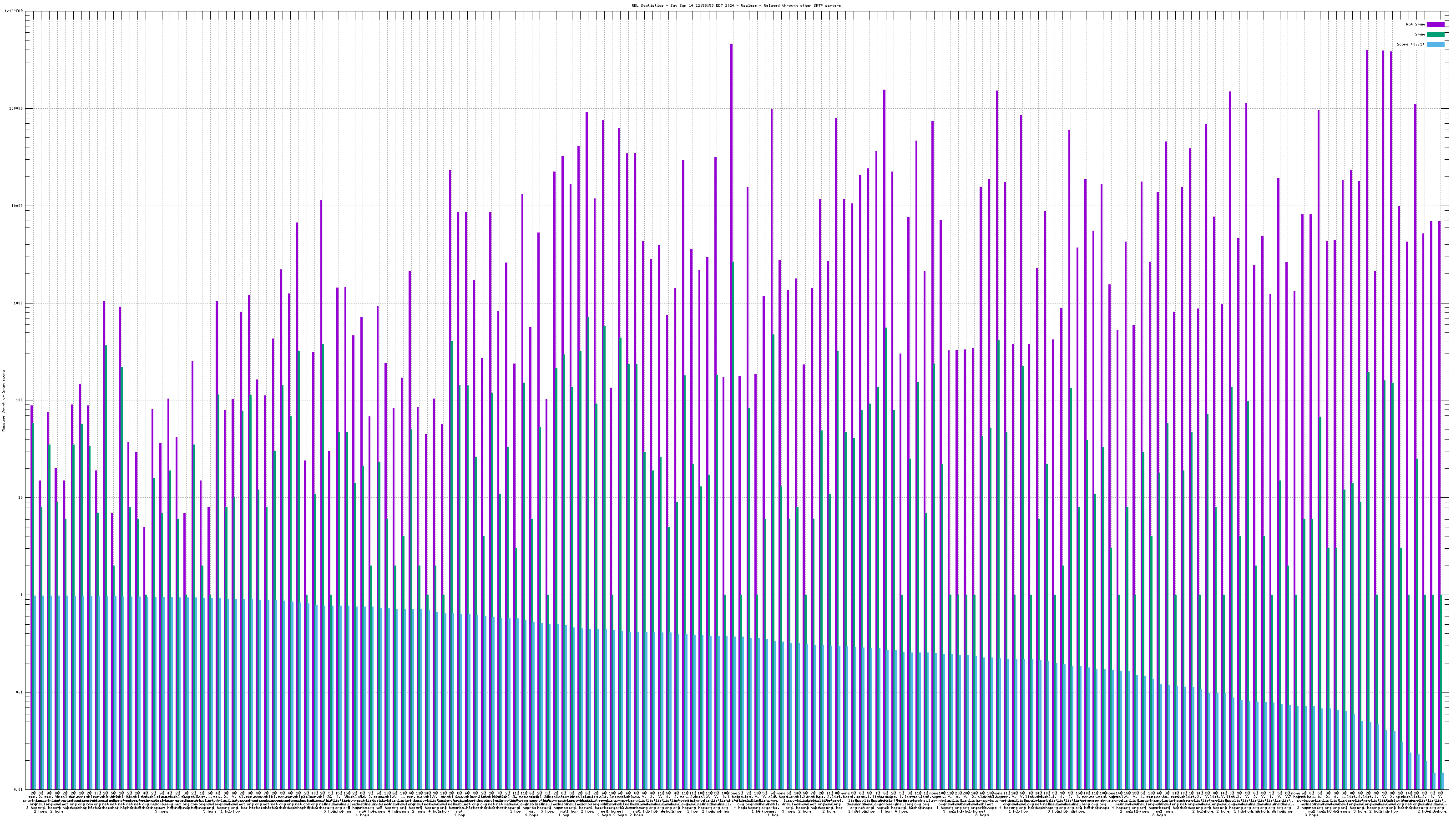Click the 1 y-axis tick label
The width and height of the screenshot is (1456, 819).
21,595
